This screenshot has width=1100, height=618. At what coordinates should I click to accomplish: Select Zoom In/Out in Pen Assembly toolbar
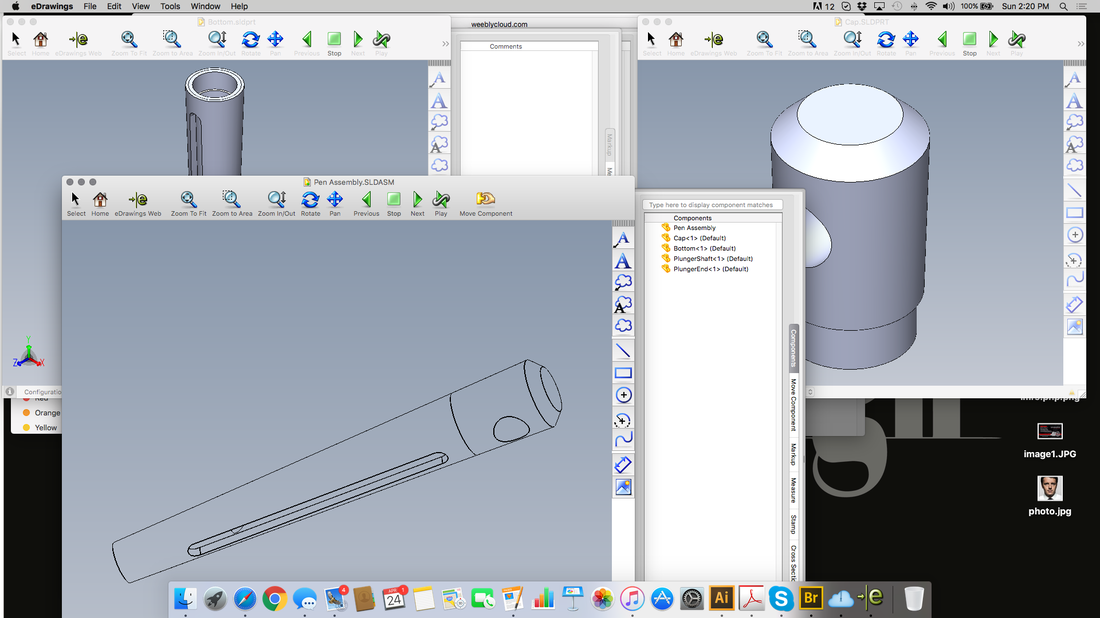pyautogui.click(x=276, y=203)
